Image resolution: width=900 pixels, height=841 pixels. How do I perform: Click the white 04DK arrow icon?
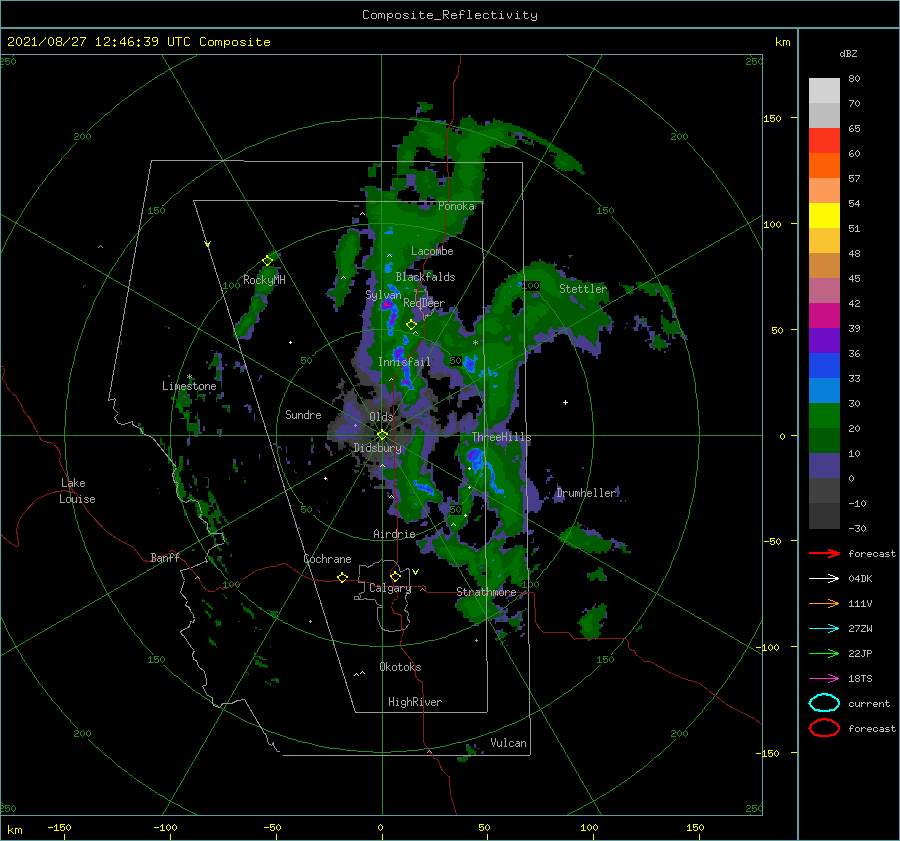[x=824, y=578]
